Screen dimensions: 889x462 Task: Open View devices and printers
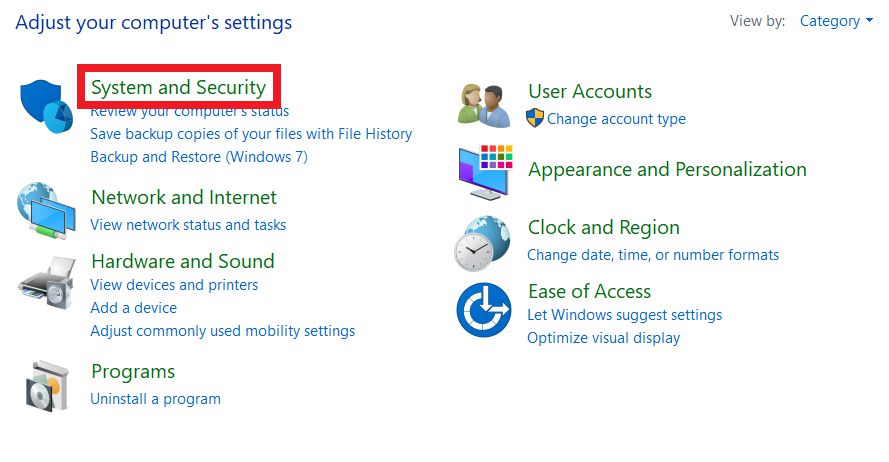[174, 285]
